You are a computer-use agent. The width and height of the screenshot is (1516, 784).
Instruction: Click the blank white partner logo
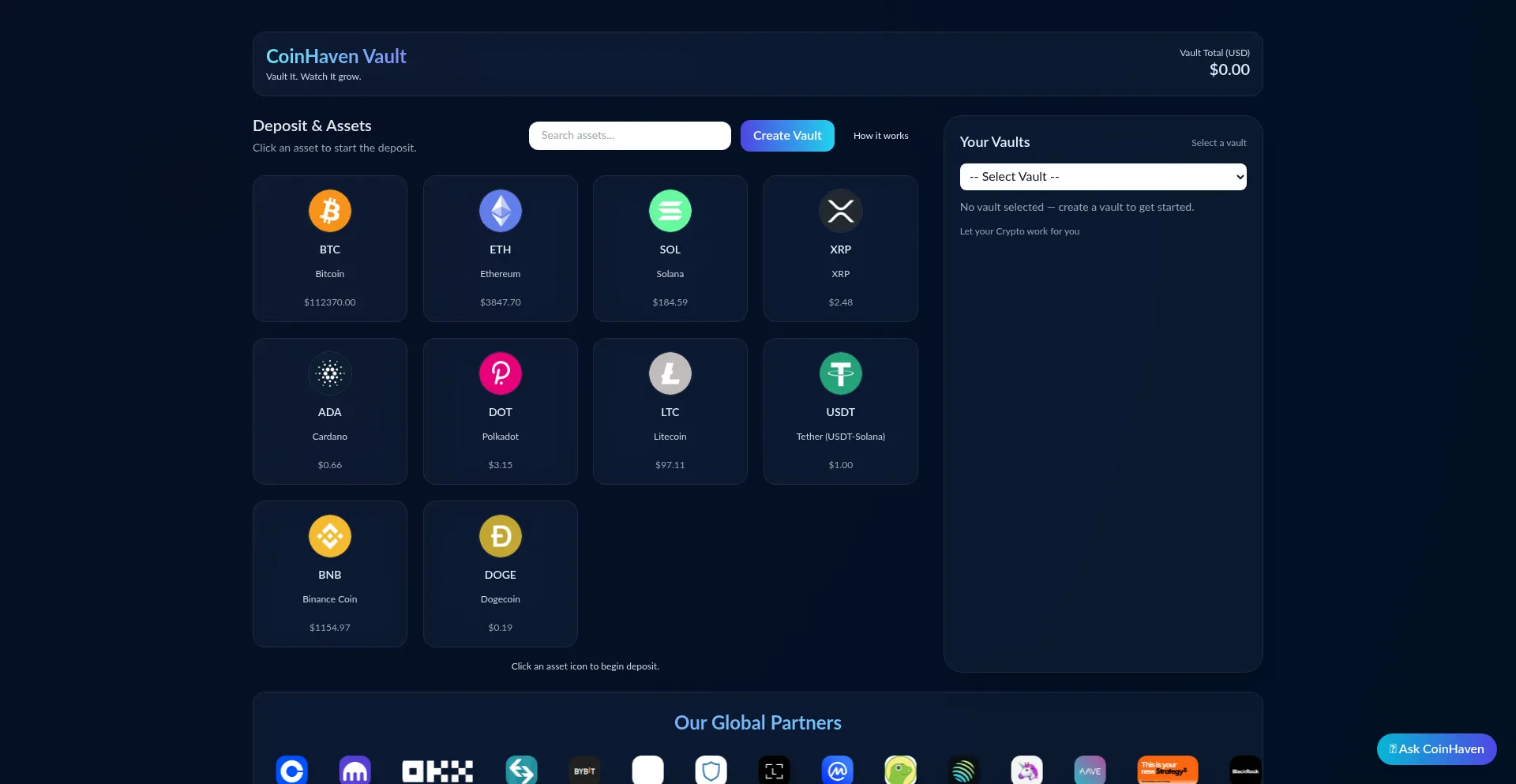point(648,771)
